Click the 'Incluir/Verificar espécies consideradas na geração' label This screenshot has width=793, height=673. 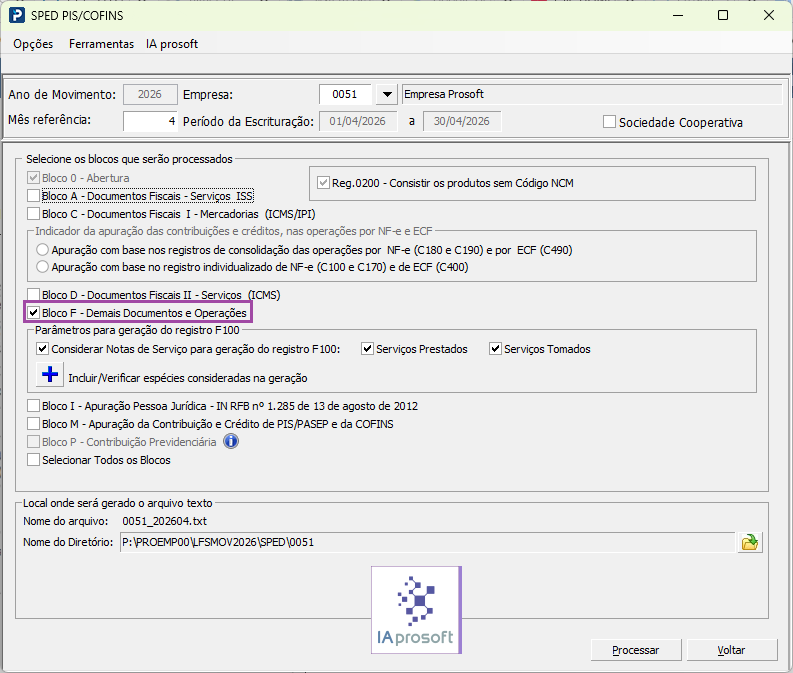(x=188, y=378)
